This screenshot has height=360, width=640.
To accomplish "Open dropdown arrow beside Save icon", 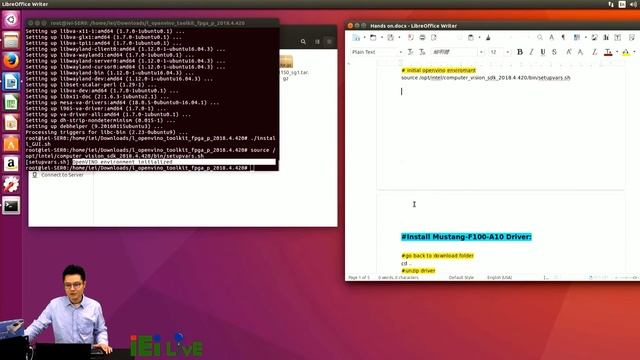I will tap(399, 38).
